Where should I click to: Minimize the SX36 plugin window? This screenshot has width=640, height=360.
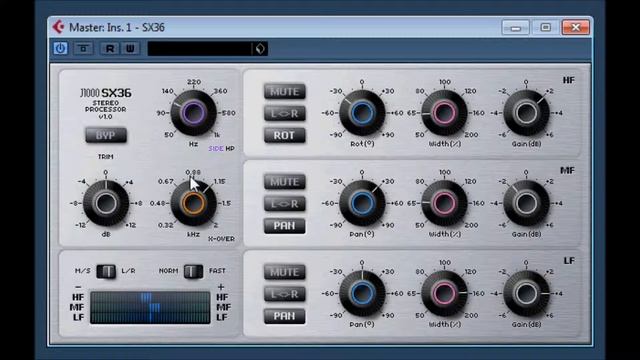click(x=516, y=28)
